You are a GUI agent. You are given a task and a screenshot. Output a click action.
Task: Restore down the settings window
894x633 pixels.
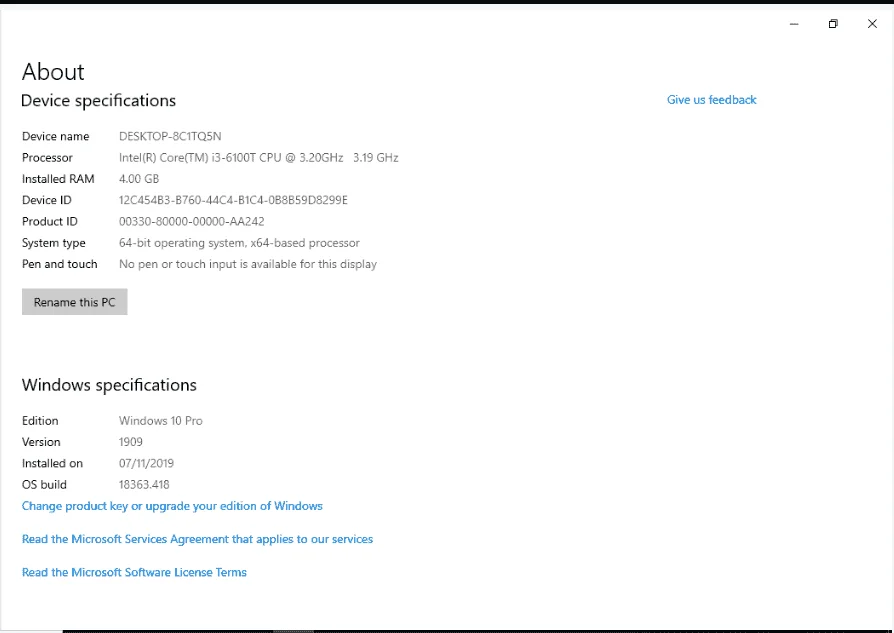click(x=833, y=24)
